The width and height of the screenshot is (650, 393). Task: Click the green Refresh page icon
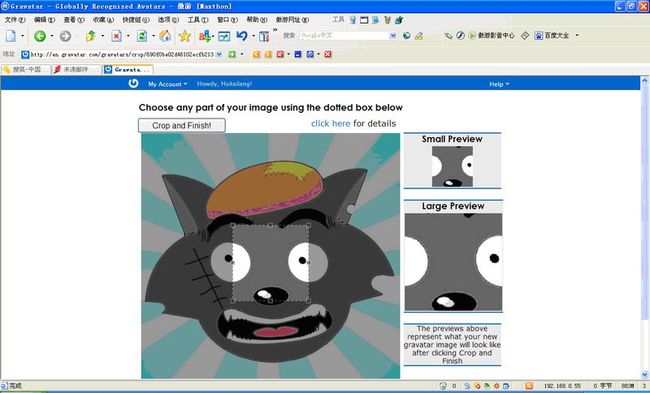pyautogui.click(x=142, y=36)
